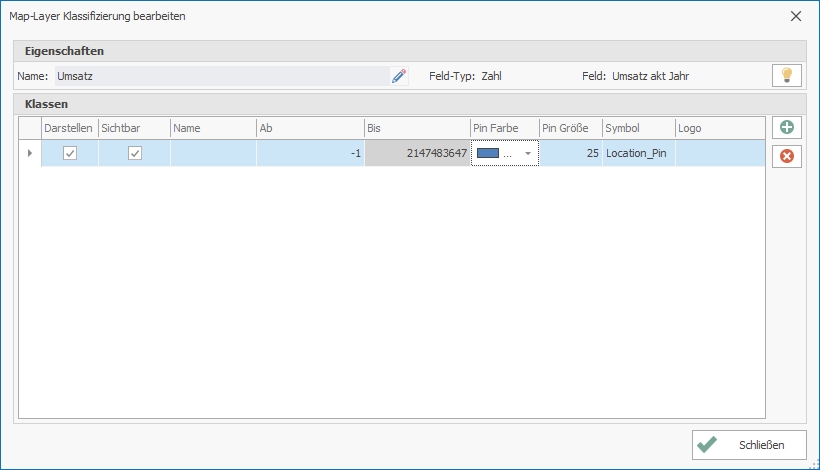The height and width of the screenshot is (470, 820).
Task: Select the Location_Pin symbol cell
Action: point(637,153)
